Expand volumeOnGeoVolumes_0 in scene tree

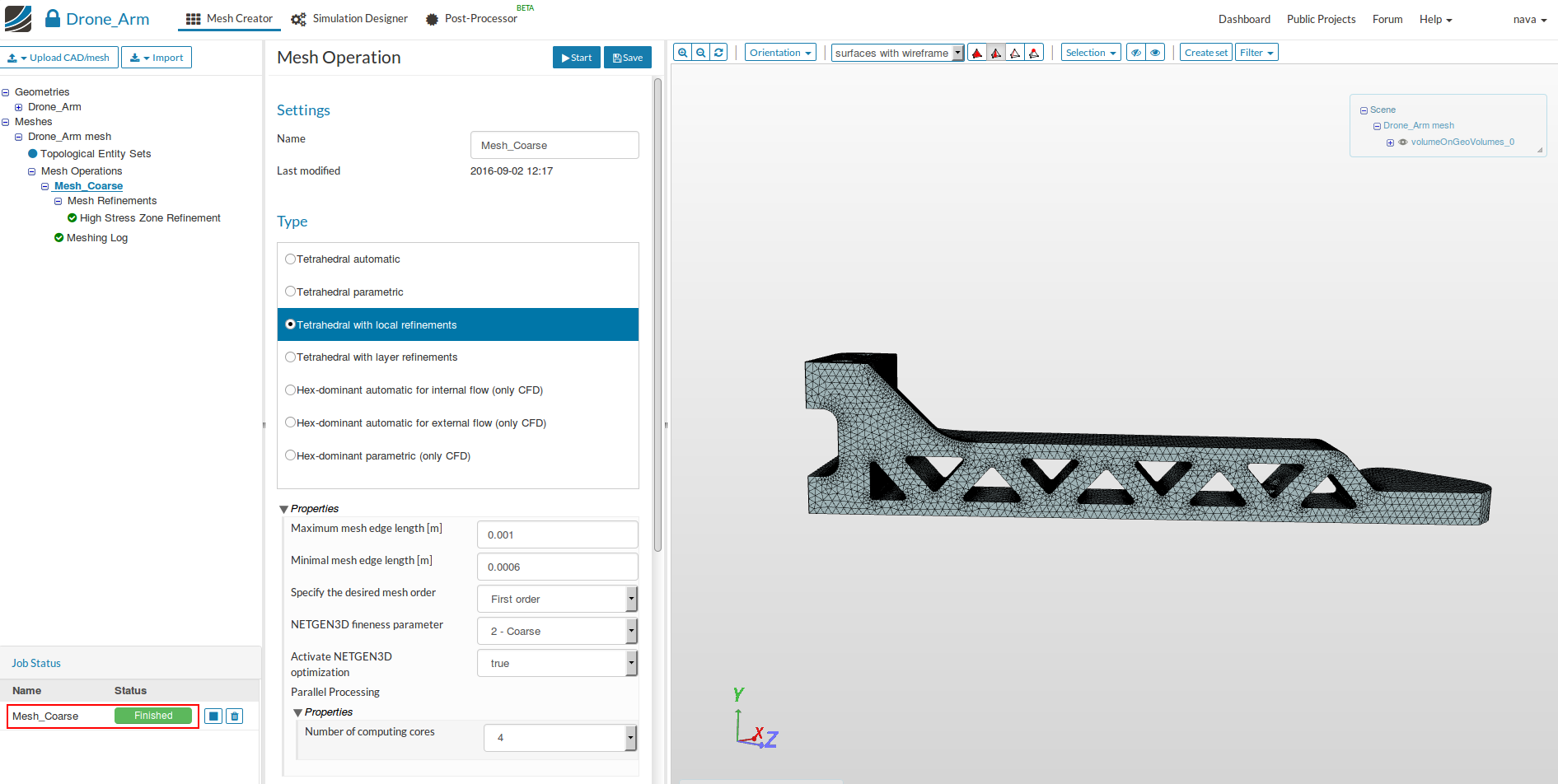coord(1390,142)
